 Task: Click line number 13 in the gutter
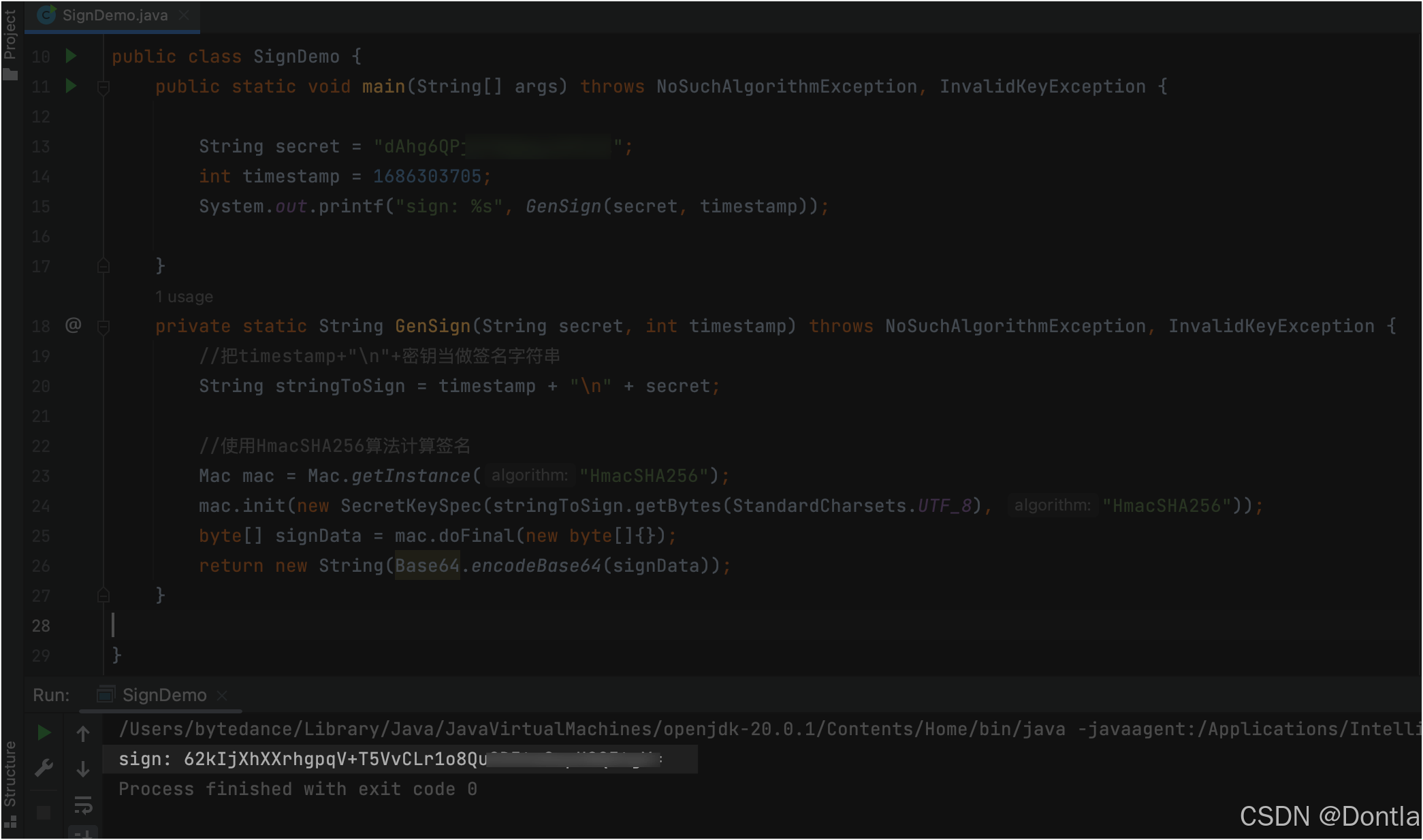coord(41,146)
